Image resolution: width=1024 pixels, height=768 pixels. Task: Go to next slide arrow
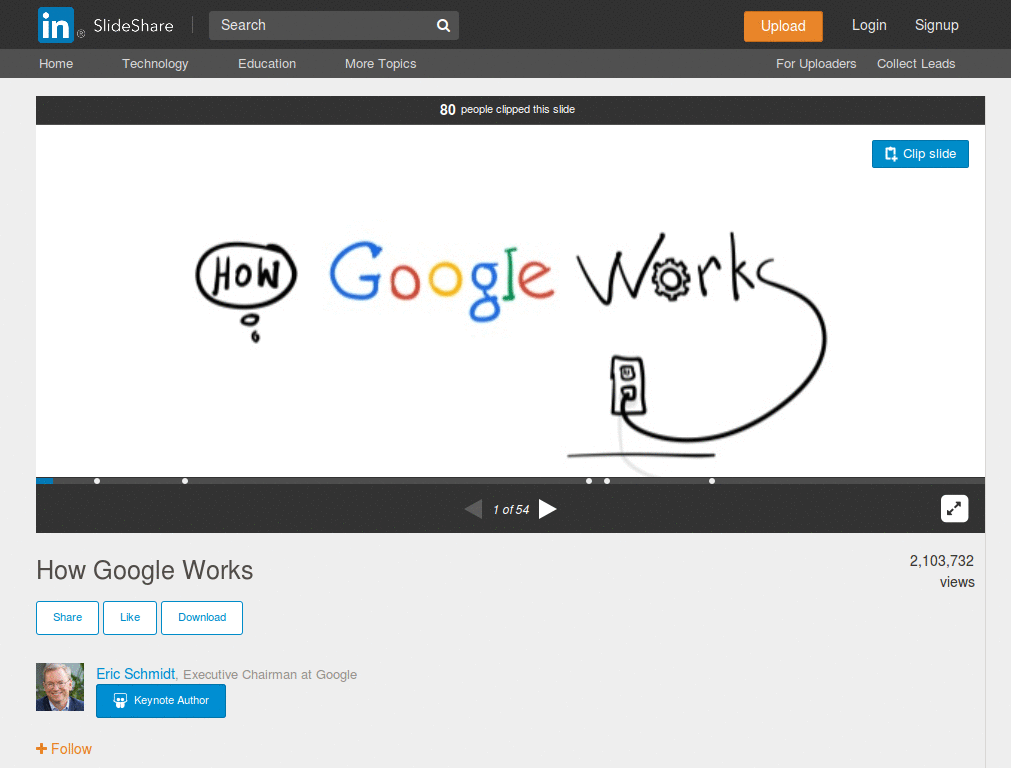pyautogui.click(x=547, y=509)
